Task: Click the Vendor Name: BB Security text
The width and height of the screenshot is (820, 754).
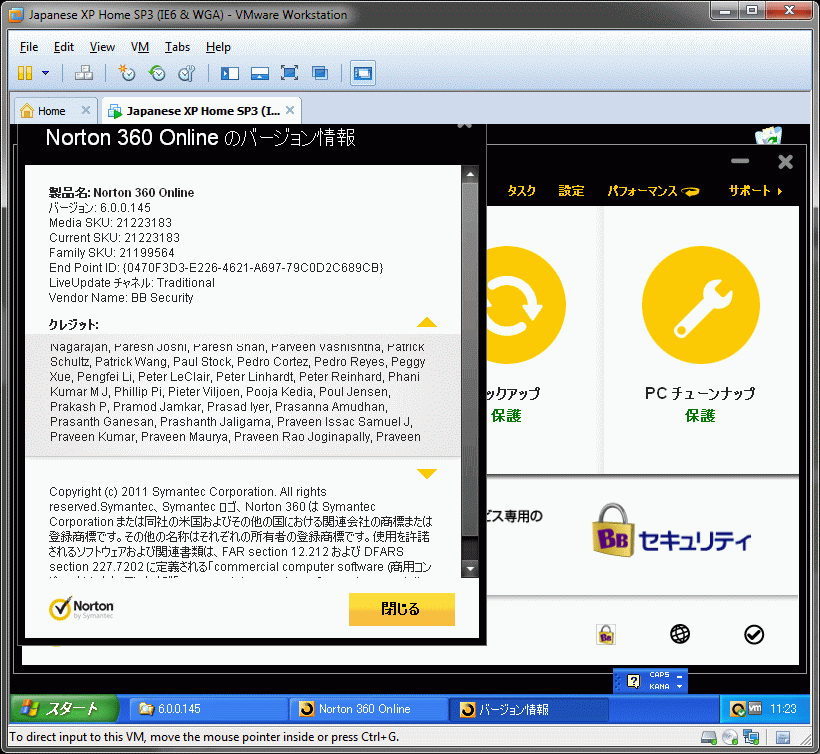Action: coord(121,298)
